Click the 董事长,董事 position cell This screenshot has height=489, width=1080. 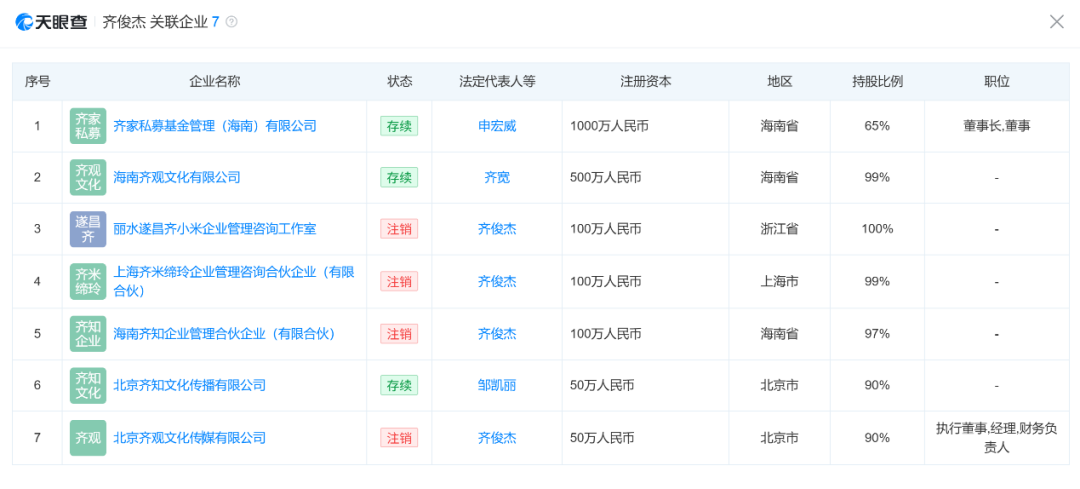pyautogui.click(x=997, y=126)
